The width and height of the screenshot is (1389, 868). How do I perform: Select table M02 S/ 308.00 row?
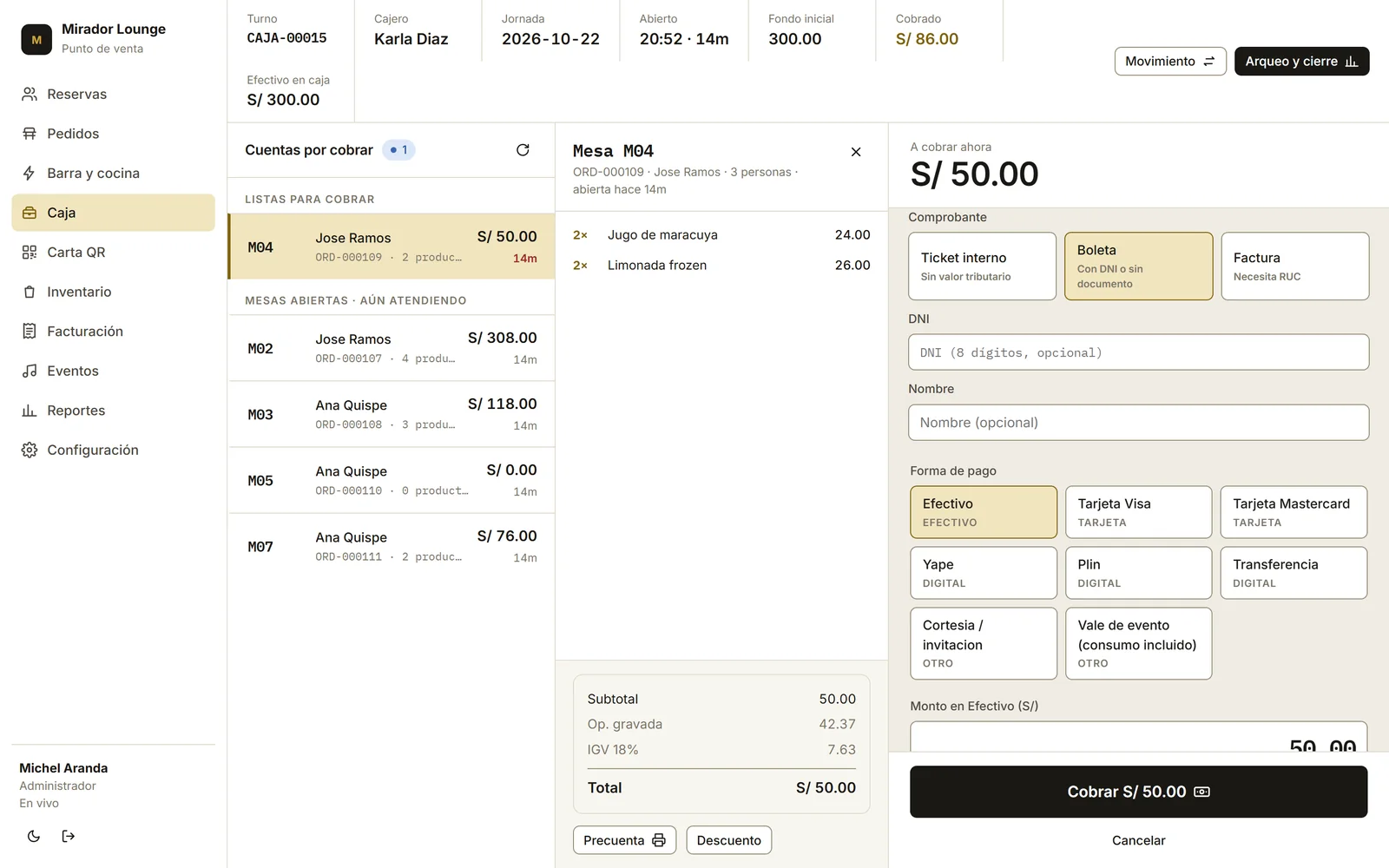coord(392,348)
